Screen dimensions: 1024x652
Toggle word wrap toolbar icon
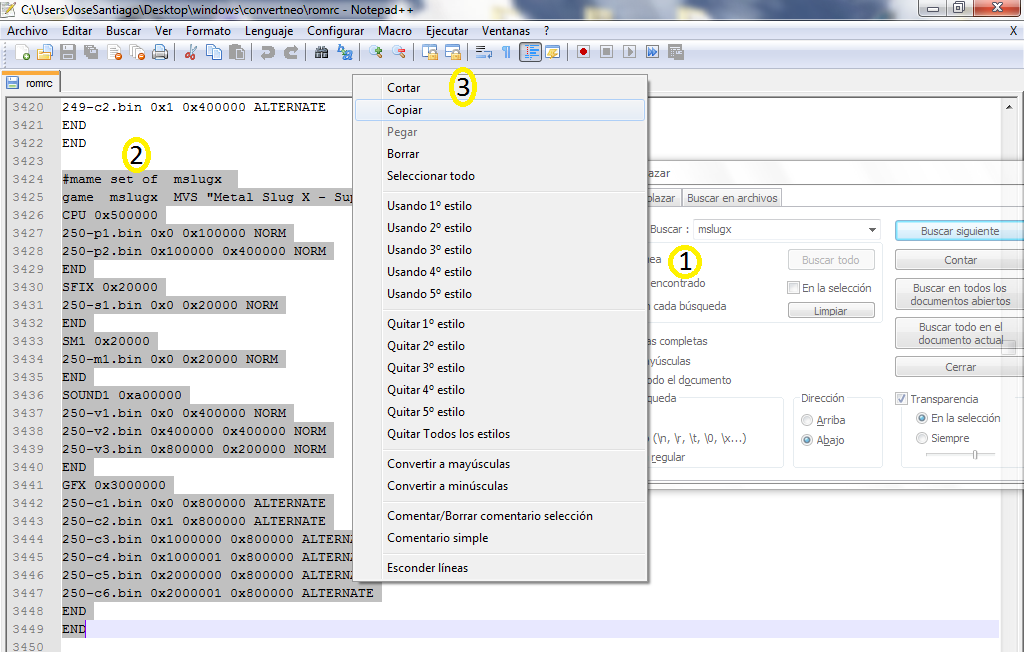pos(483,52)
